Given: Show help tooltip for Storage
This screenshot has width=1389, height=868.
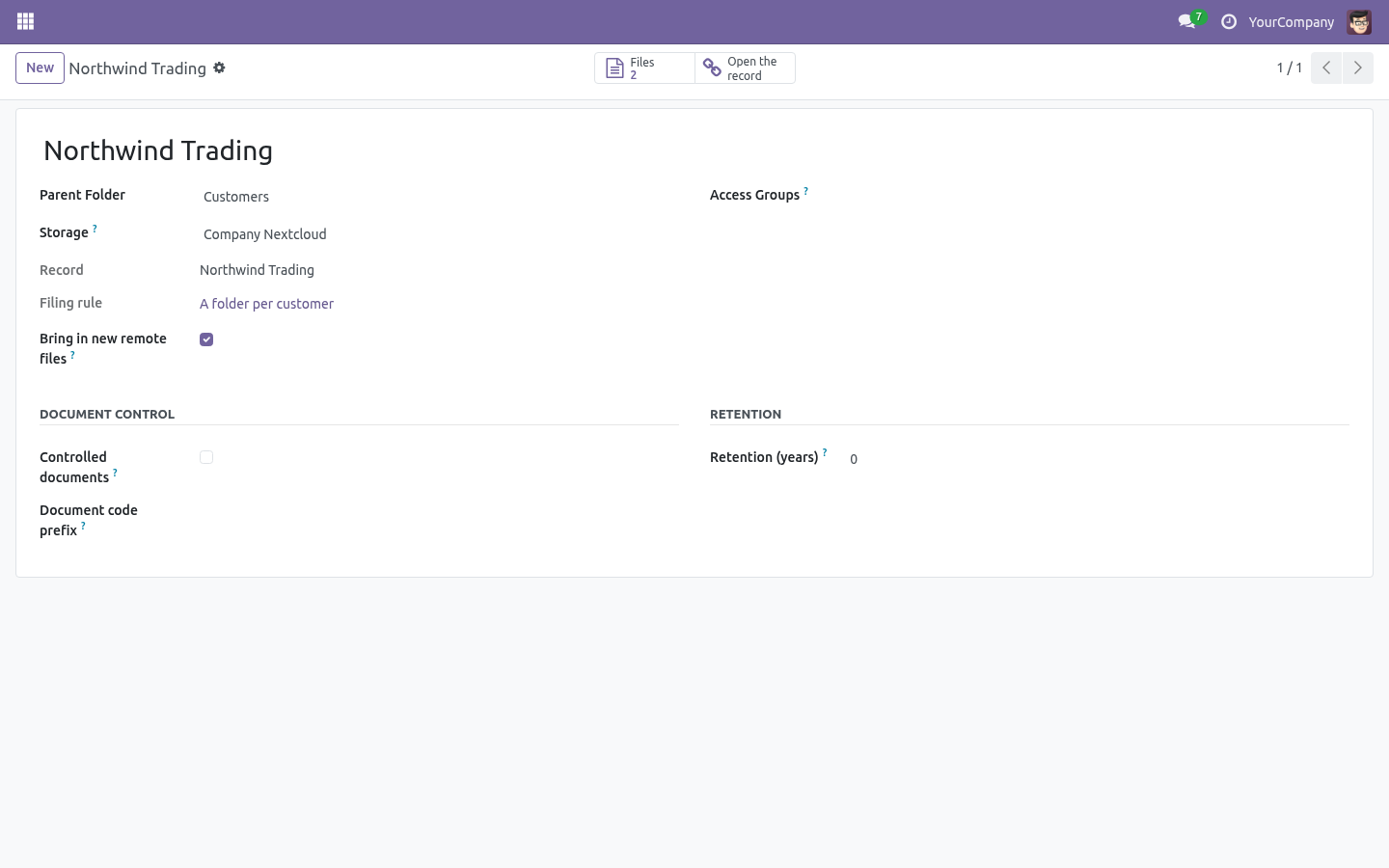Looking at the screenshot, I should tap(95, 229).
